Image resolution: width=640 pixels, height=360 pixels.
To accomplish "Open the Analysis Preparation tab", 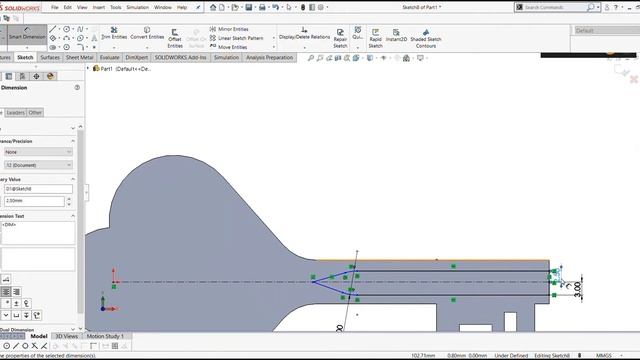I will [269, 58].
